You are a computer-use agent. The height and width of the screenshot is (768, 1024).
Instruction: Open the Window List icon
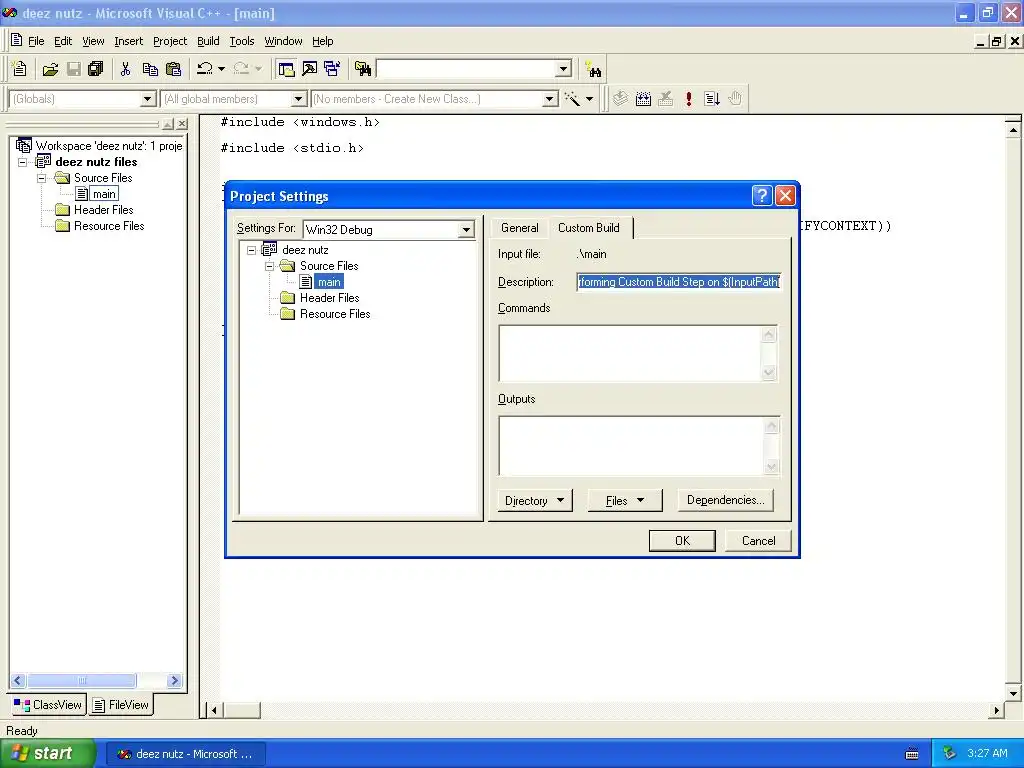pyautogui.click(x=332, y=69)
